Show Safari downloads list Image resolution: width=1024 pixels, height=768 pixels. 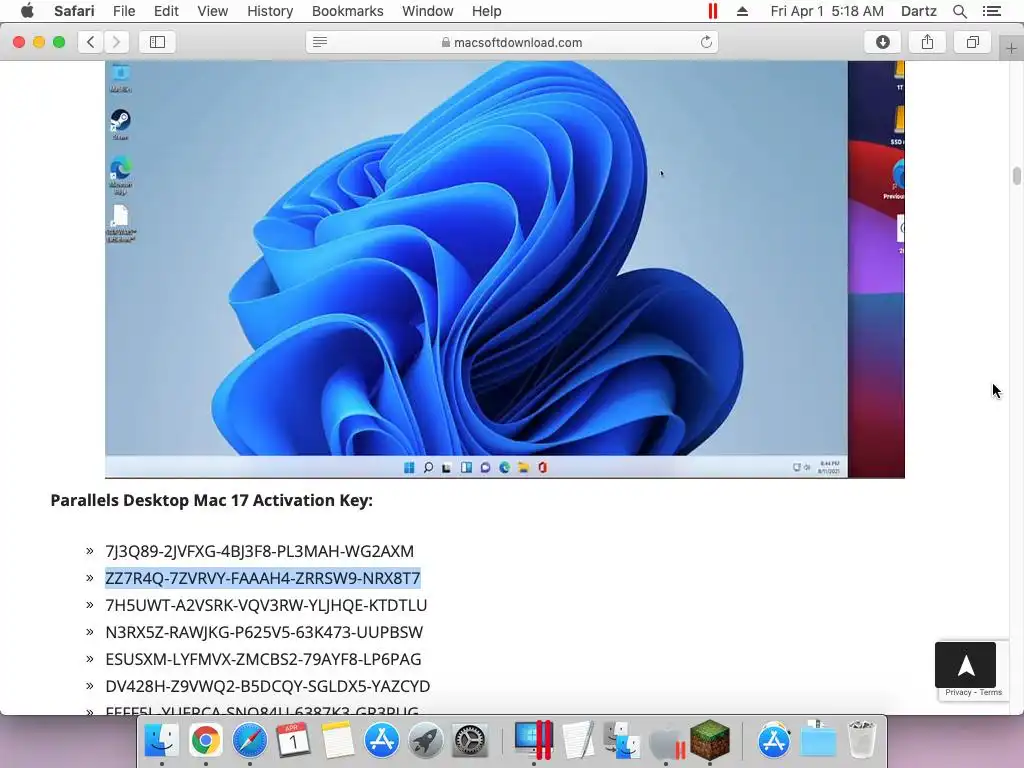882,42
